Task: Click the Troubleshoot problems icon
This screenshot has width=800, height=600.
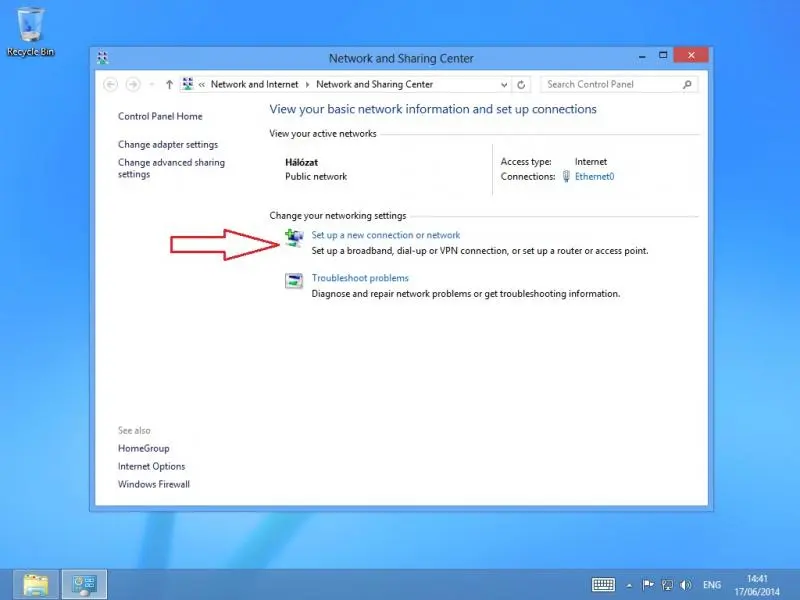Action: [294, 282]
